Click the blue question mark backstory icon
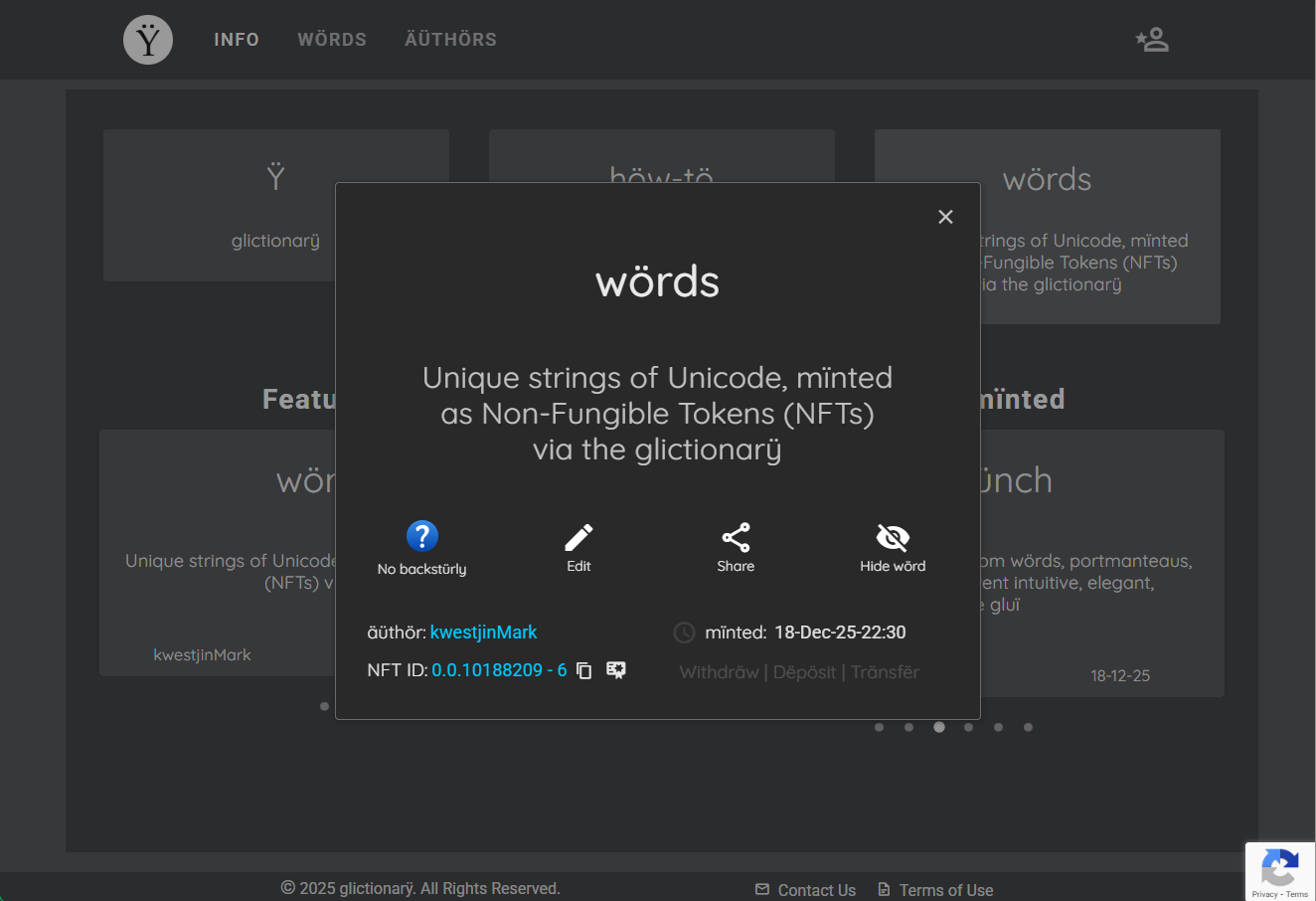 (421, 536)
